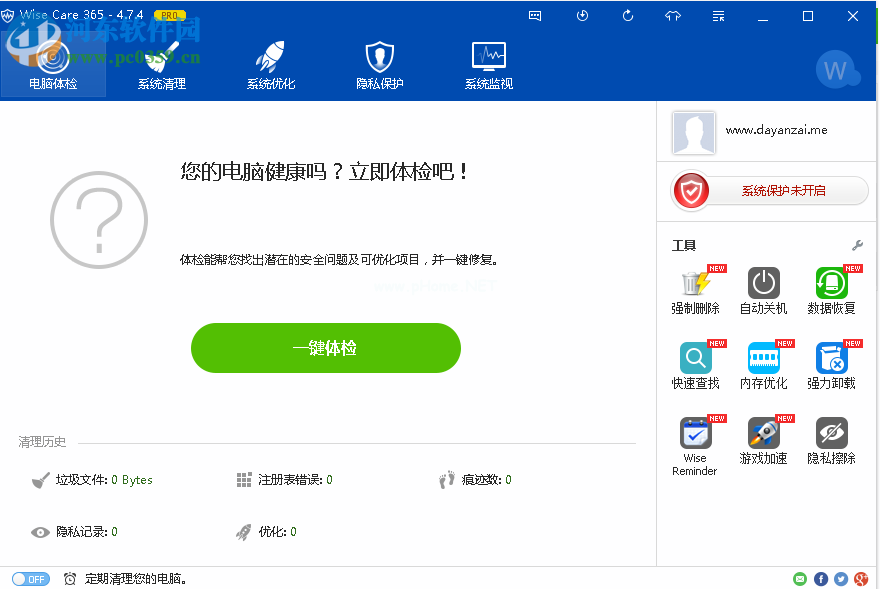Click the Facebook share icon at bottom right
The width and height of the screenshot is (880, 589).
(x=820, y=578)
